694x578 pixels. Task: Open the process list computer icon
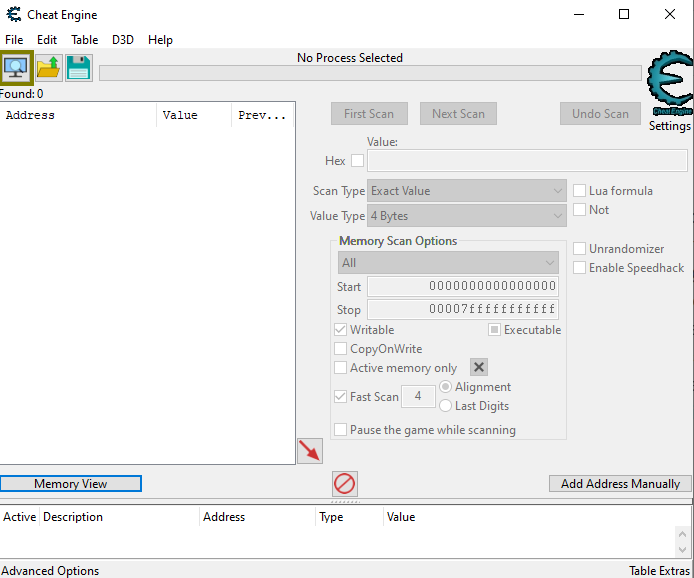pyautogui.click(x=17, y=68)
